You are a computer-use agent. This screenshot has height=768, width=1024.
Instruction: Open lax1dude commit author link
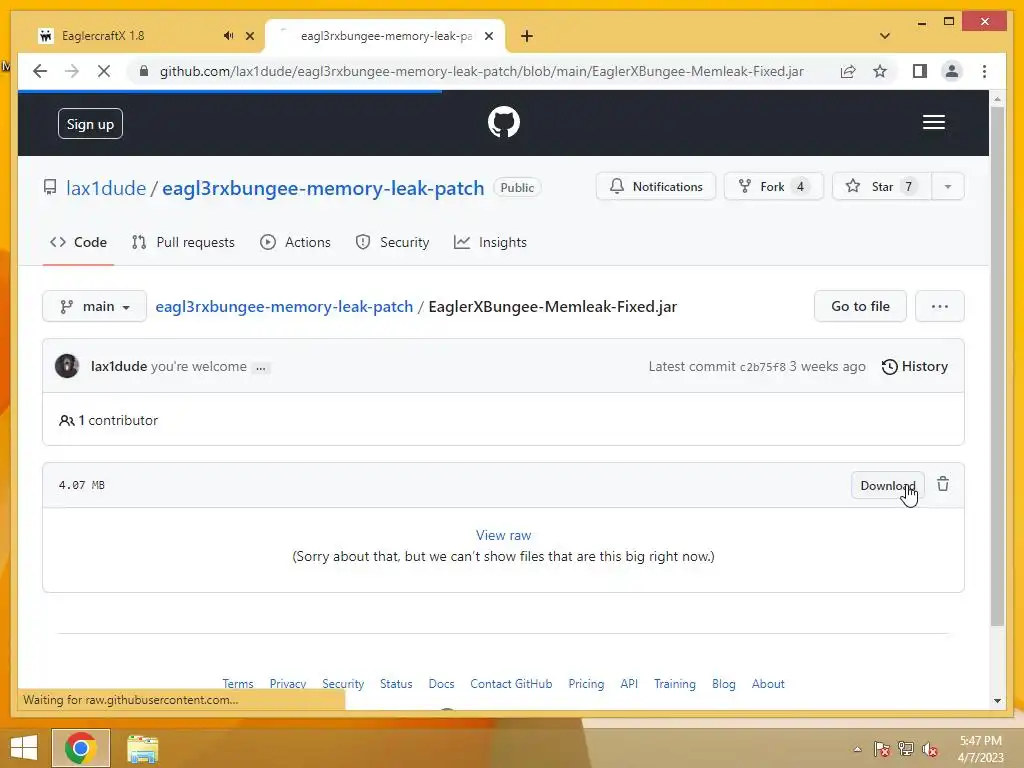(119, 366)
